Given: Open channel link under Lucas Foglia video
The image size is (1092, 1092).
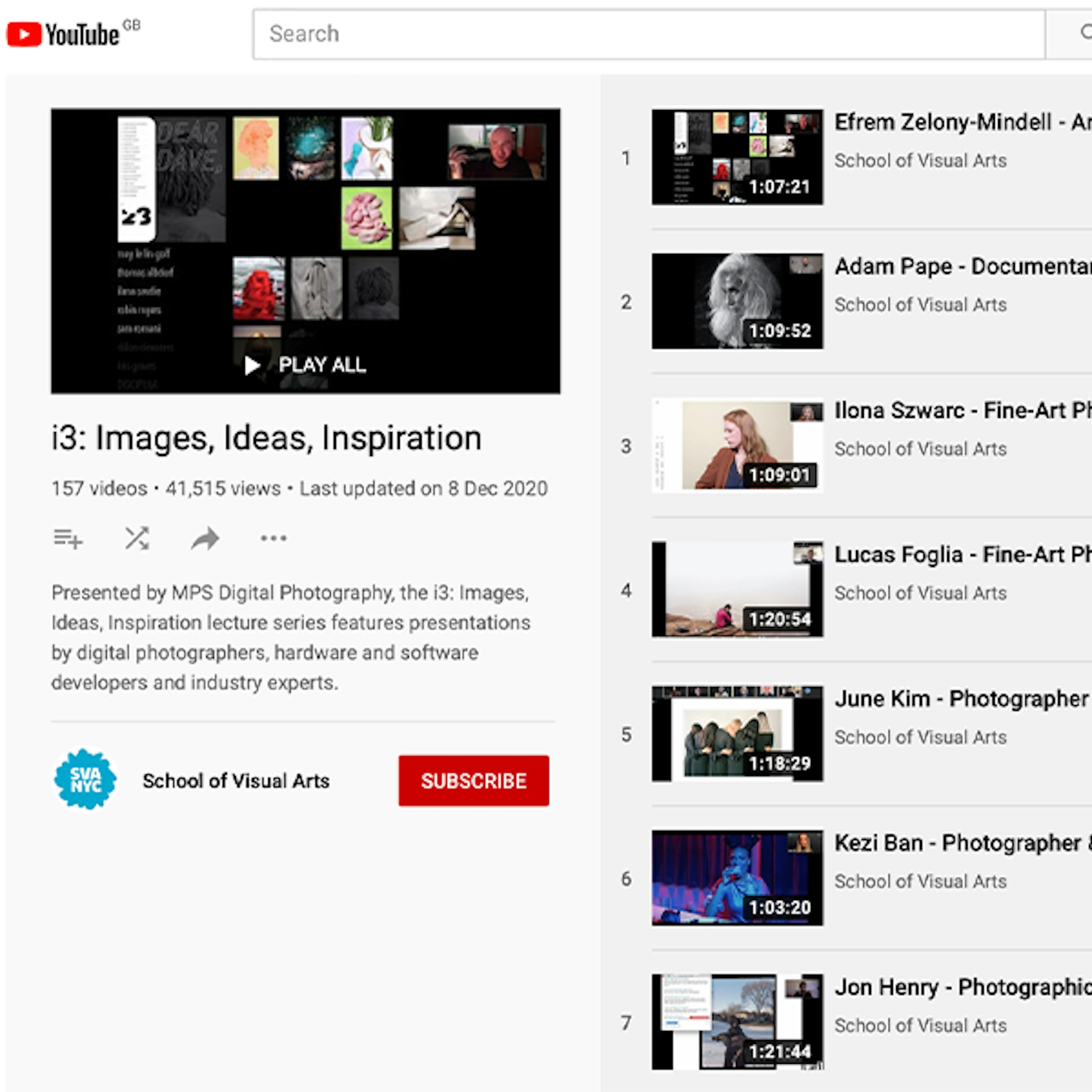Looking at the screenshot, I should point(921,593).
